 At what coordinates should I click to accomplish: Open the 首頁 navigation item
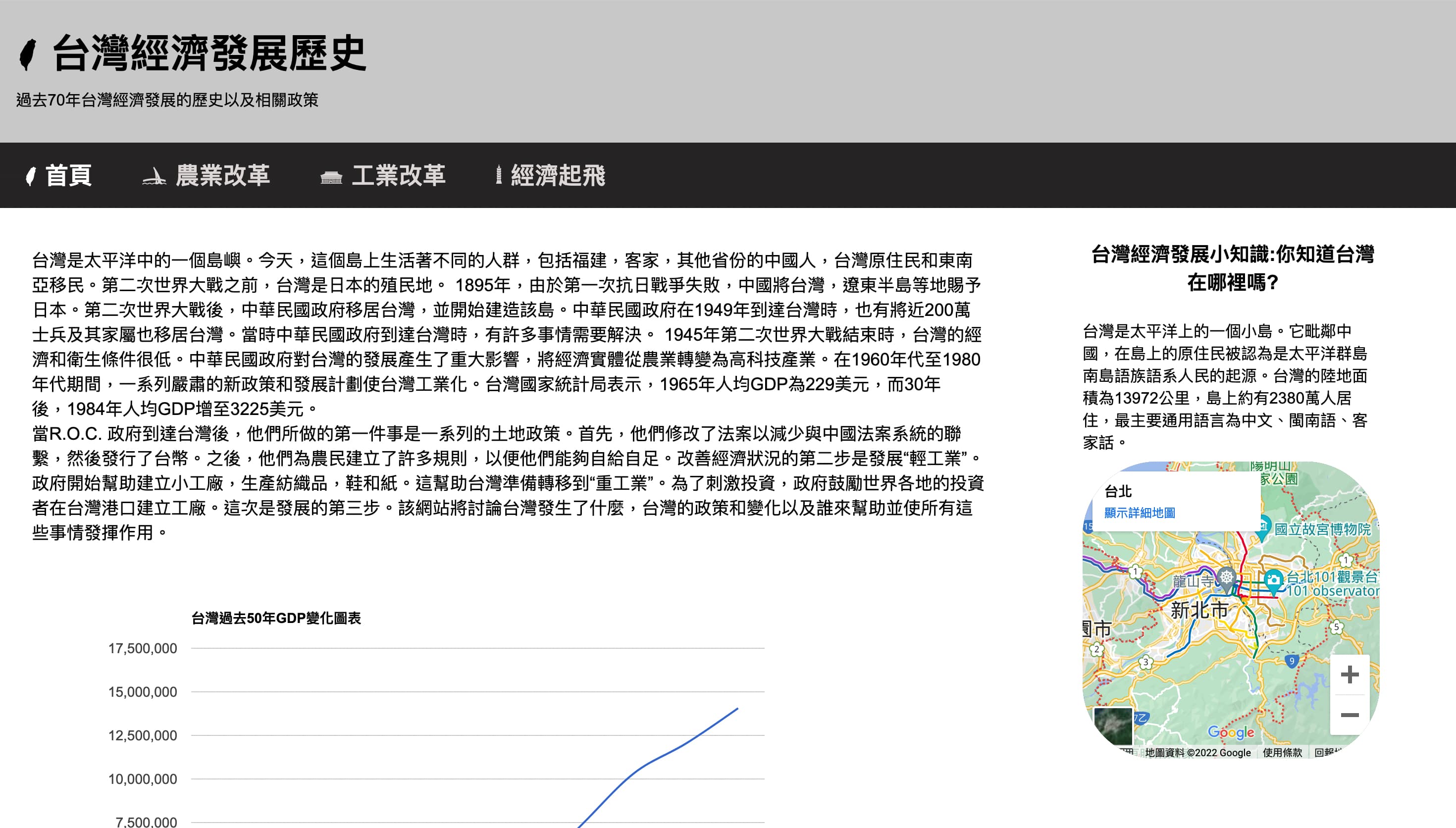pos(68,175)
